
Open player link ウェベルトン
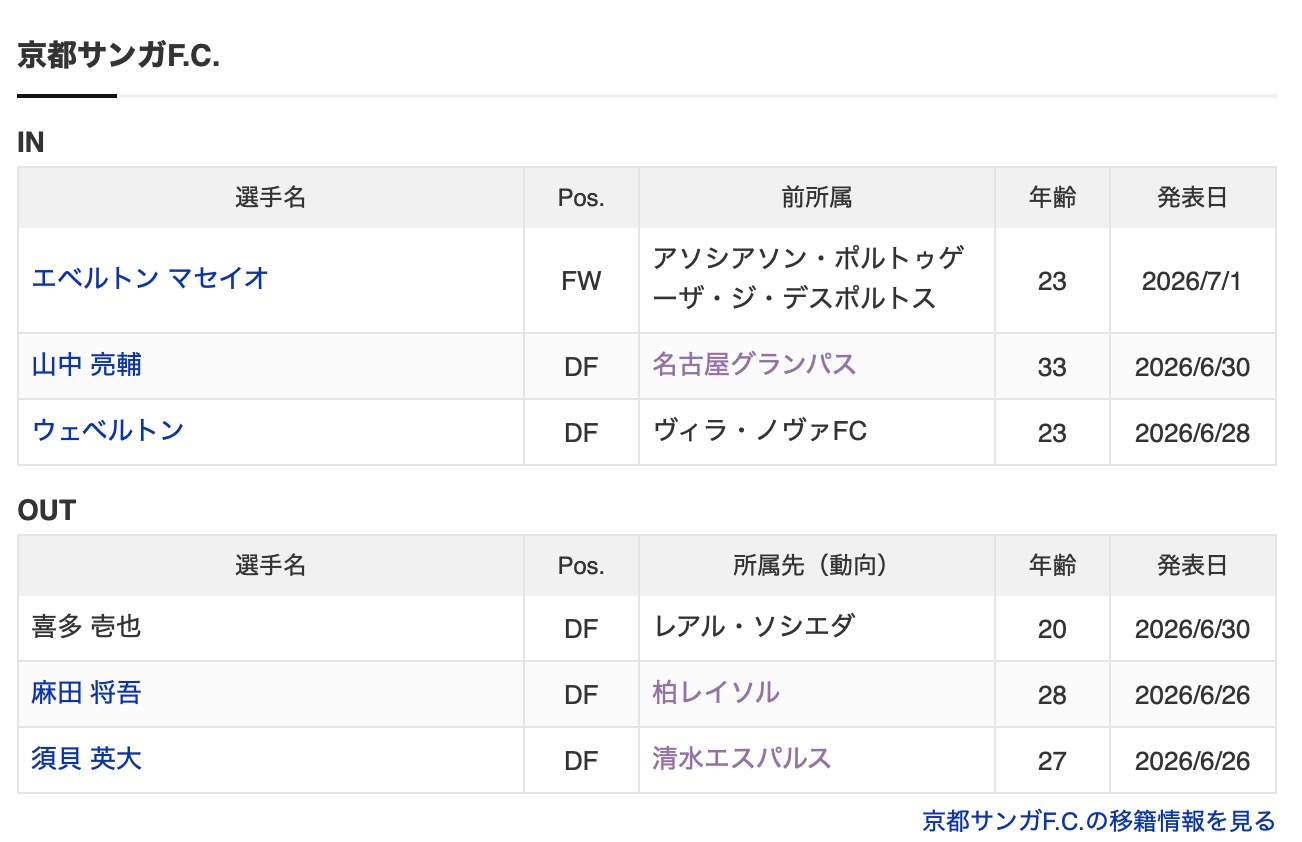(108, 430)
